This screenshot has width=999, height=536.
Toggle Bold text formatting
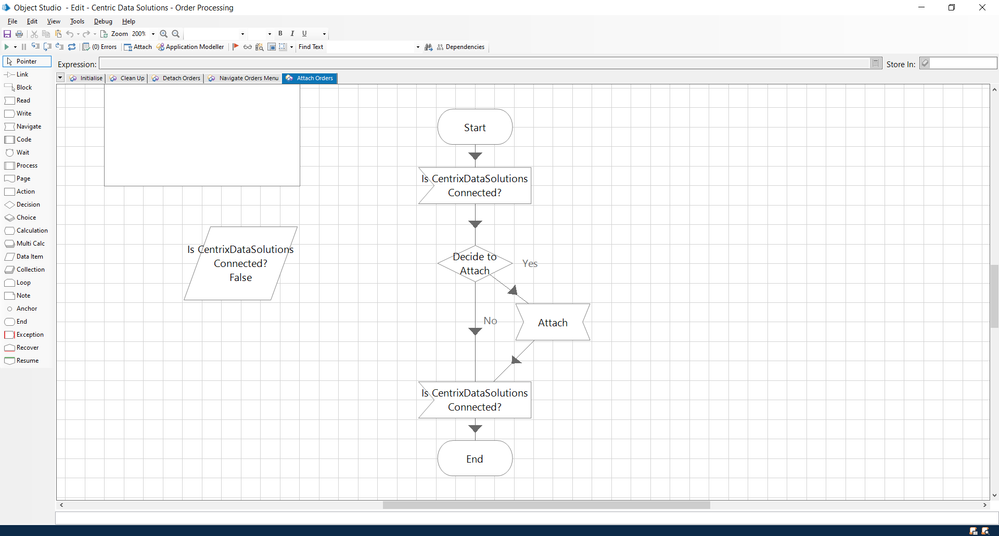tap(280, 34)
